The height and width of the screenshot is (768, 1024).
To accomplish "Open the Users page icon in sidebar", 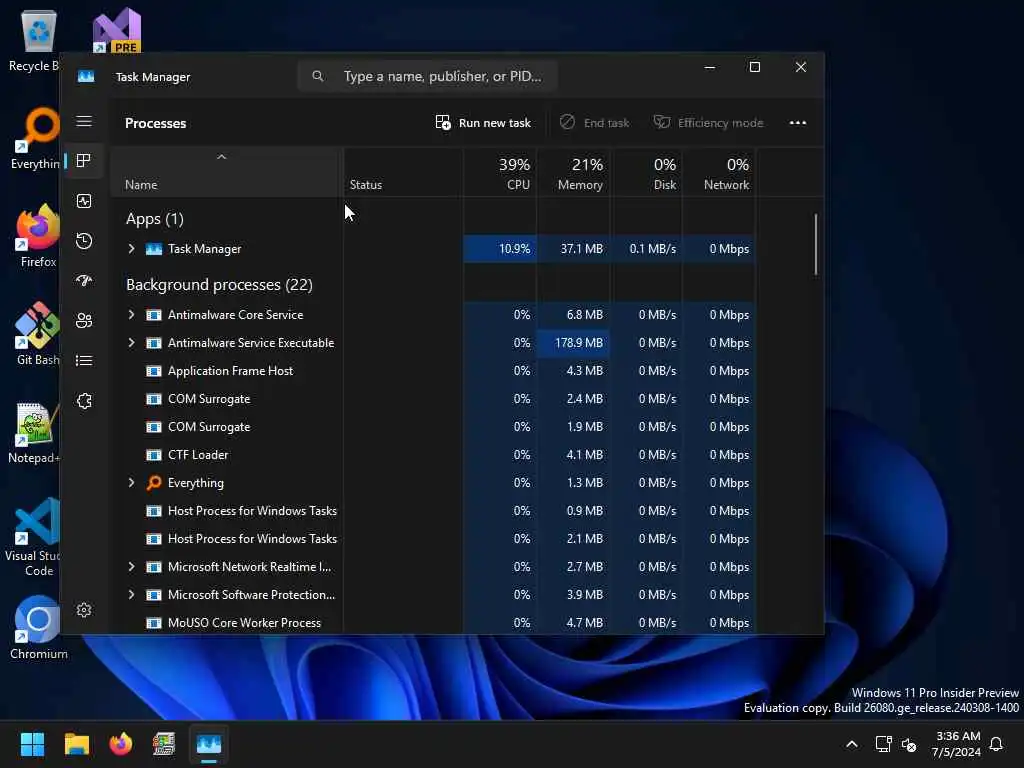I will 84,321.
